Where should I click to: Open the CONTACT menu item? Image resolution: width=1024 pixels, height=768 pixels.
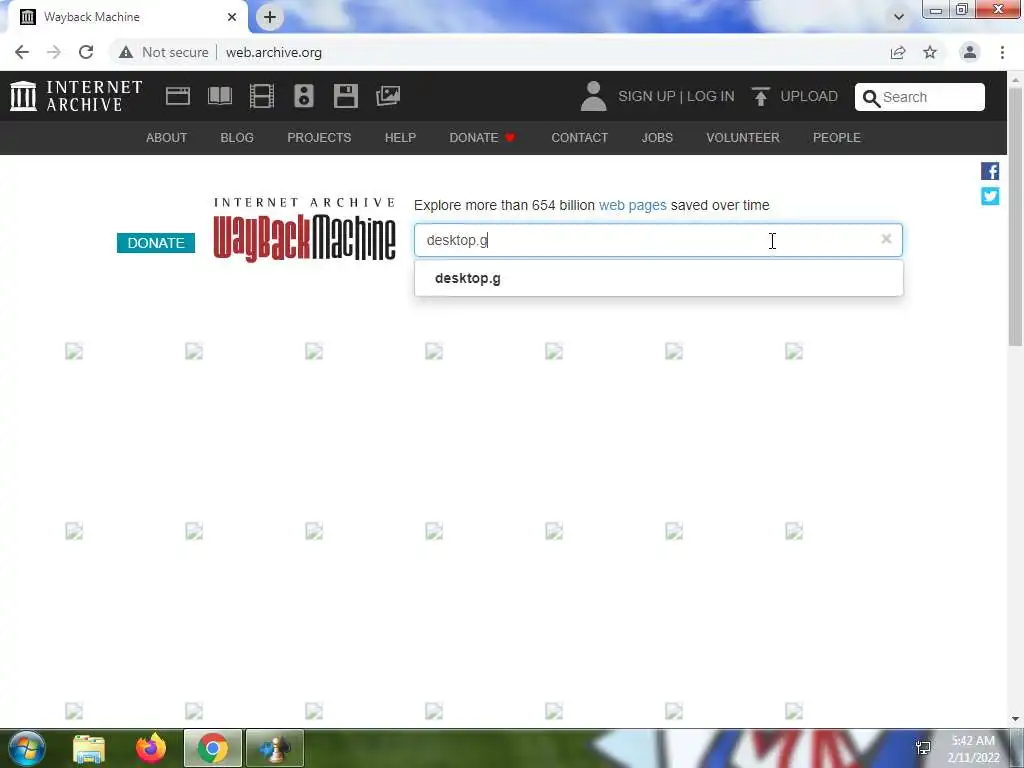click(x=579, y=138)
